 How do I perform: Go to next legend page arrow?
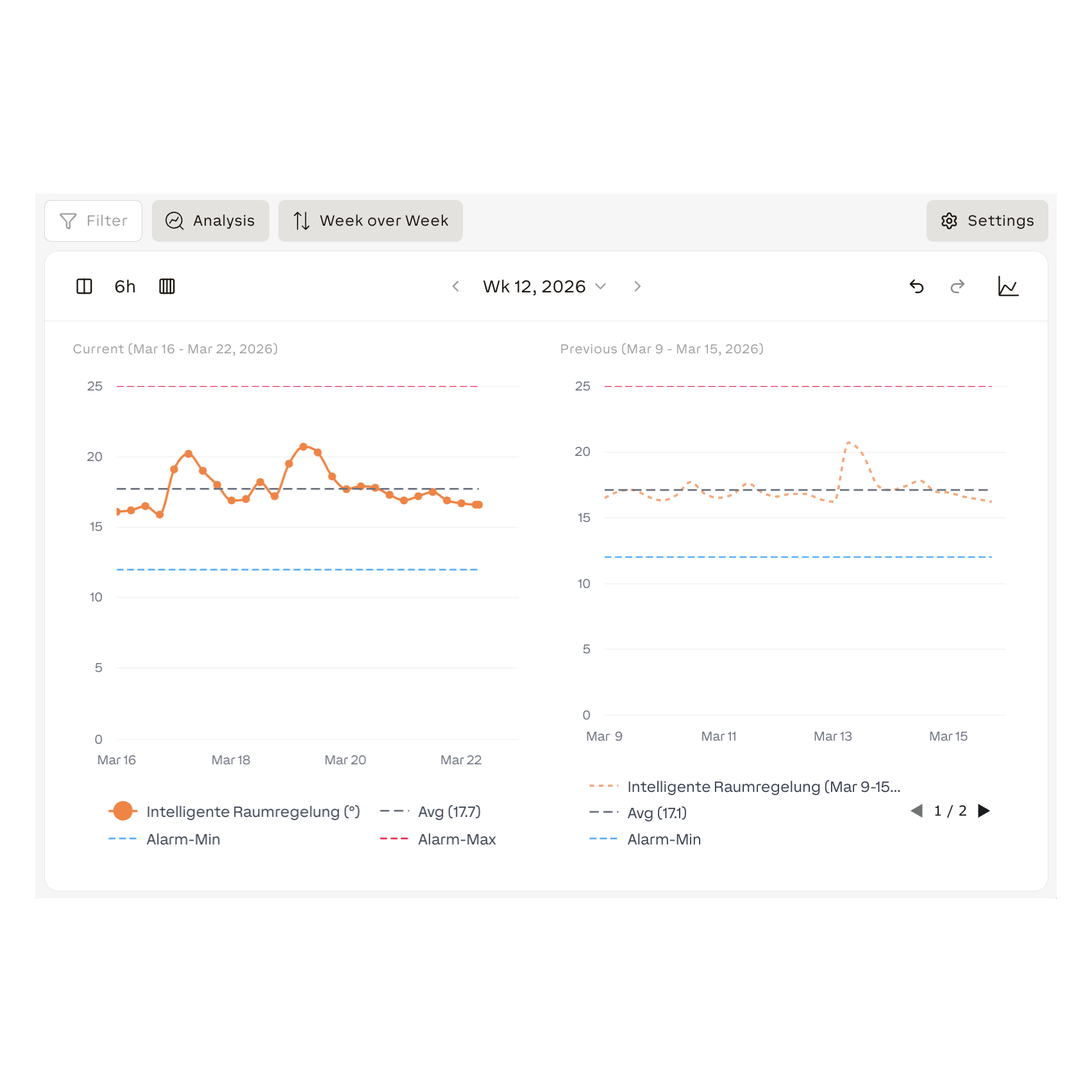984,811
